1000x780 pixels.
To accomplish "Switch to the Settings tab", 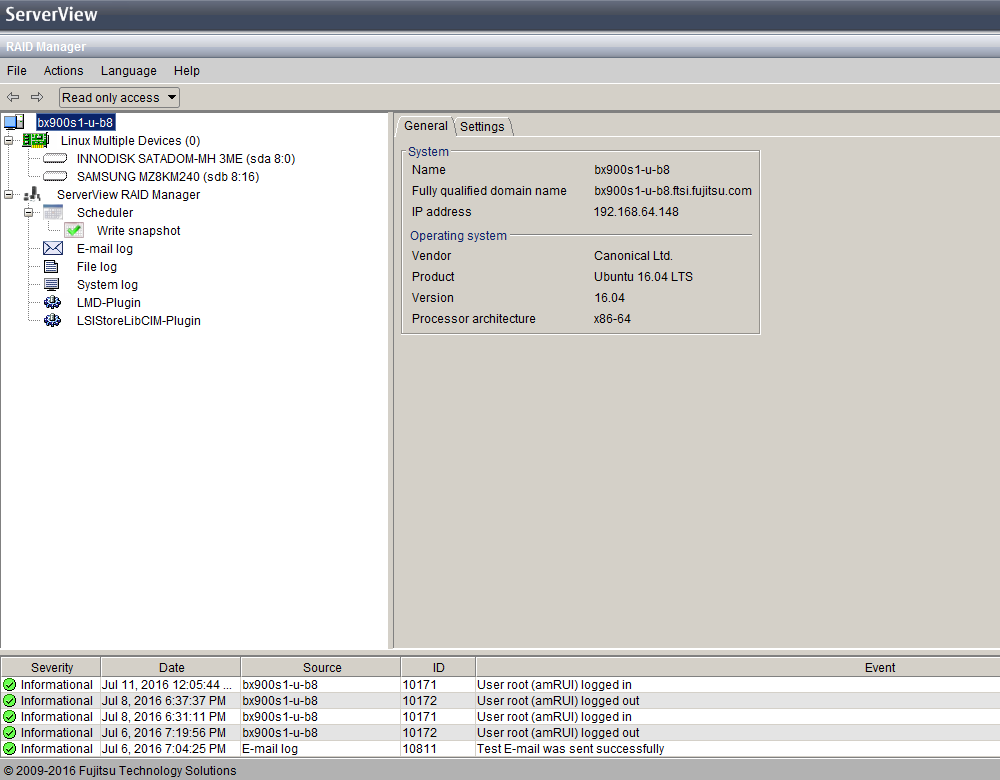I will tap(483, 126).
